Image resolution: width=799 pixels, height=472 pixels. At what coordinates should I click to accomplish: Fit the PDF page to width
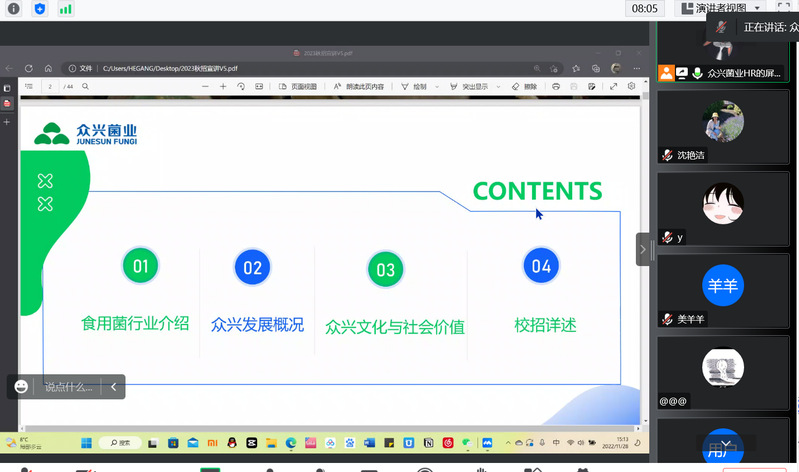259,87
